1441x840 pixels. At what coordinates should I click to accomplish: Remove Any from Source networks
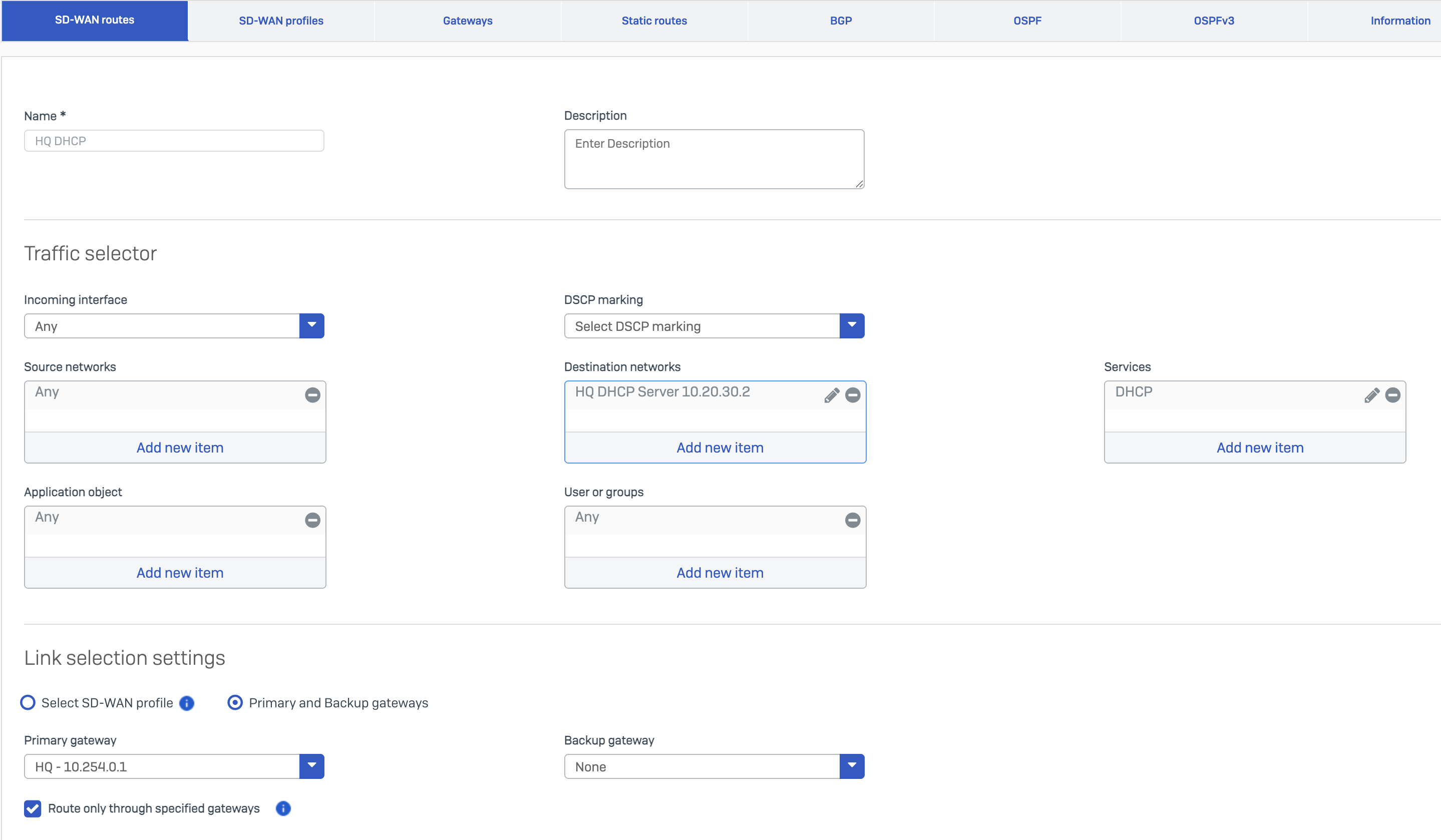click(x=312, y=395)
